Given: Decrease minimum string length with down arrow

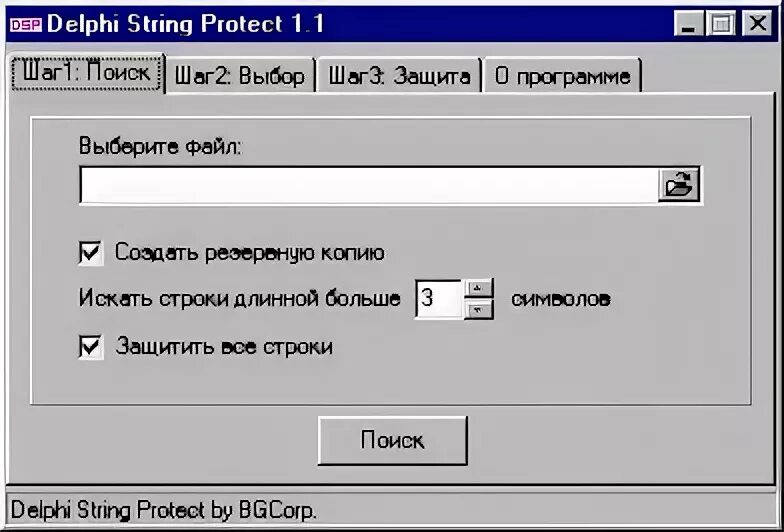Looking at the screenshot, I should 478,310.
